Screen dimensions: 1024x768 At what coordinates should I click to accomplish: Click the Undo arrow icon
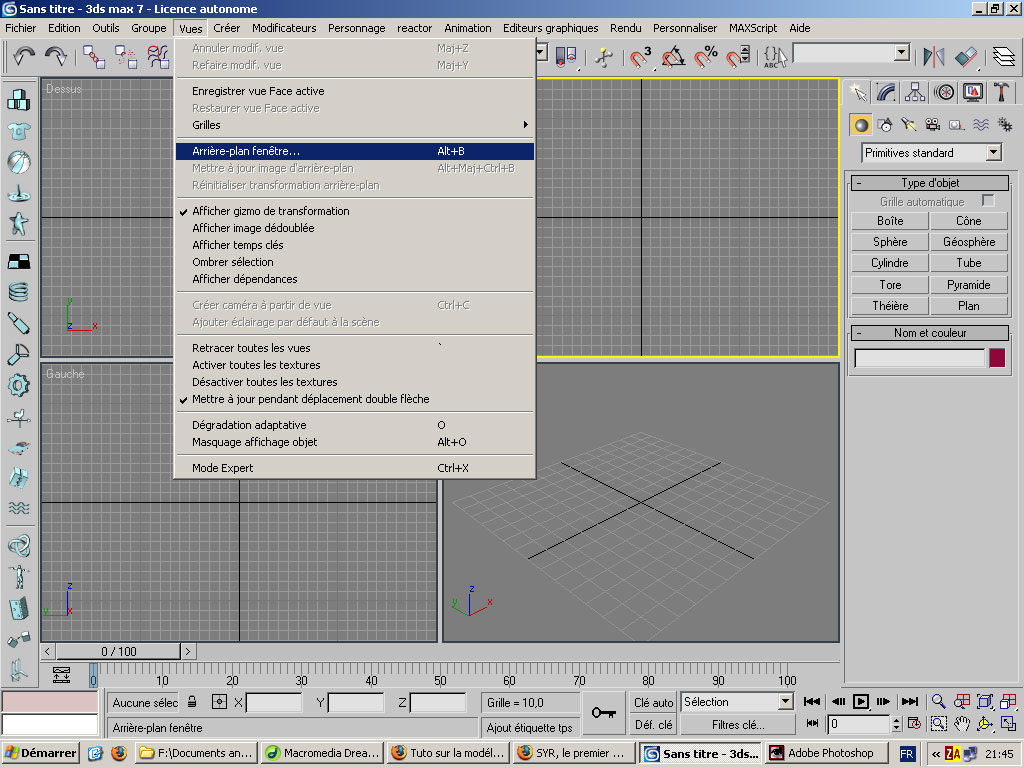(24, 56)
